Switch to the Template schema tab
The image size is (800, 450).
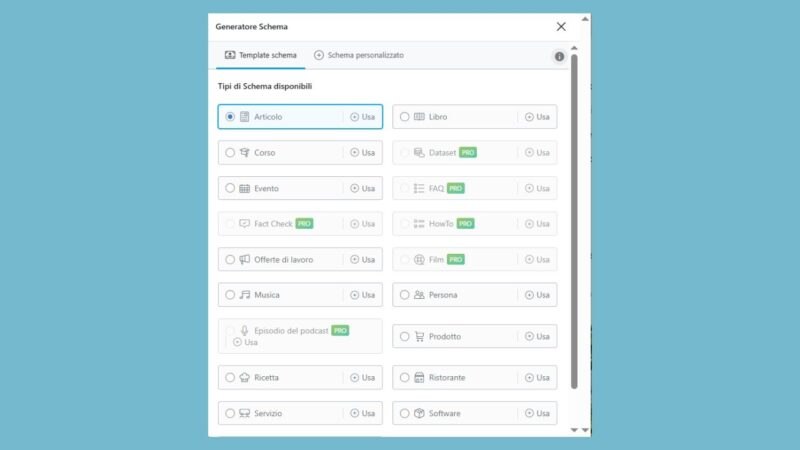point(261,55)
